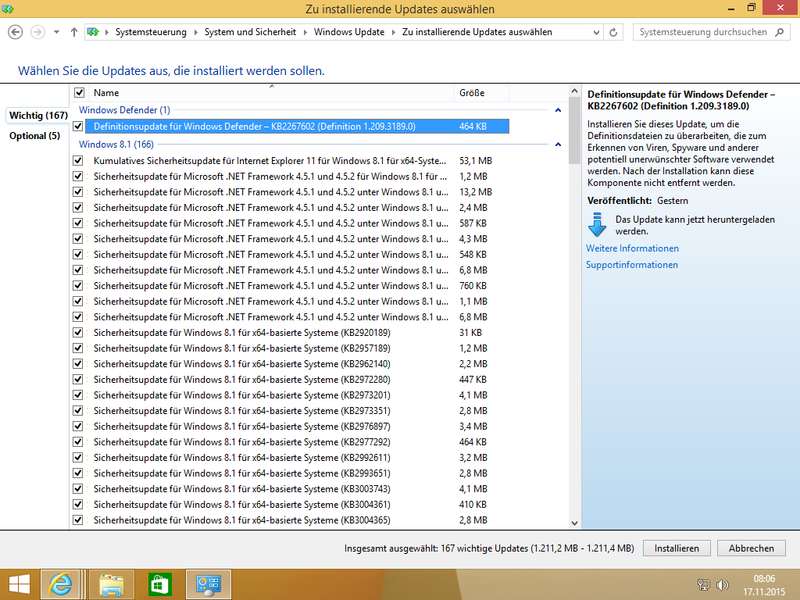This screenshot has width=800, height=600.
Task: Uncheck the Windows Defender definition update
Action: point(78,126)
